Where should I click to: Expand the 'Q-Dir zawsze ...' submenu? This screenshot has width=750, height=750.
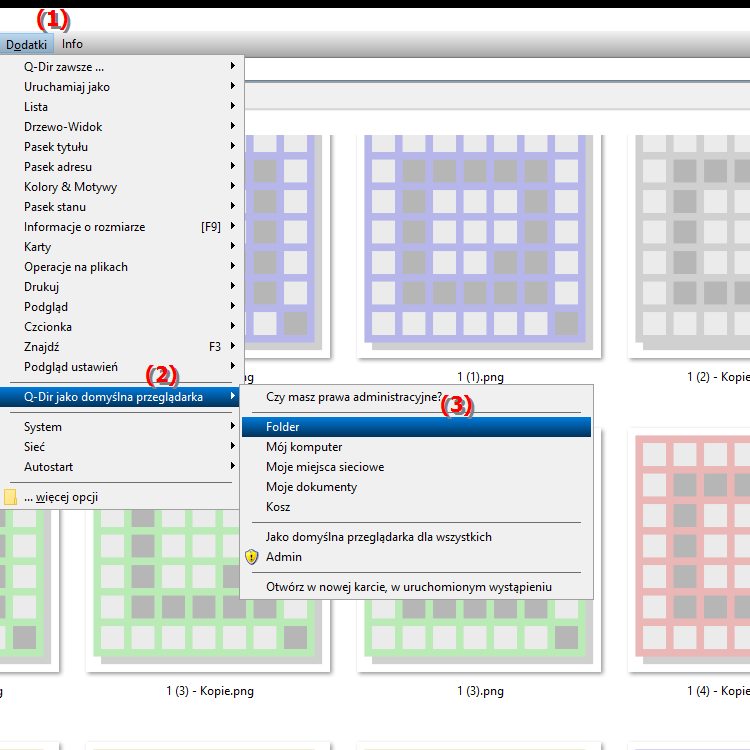click(x=122, y=67)
